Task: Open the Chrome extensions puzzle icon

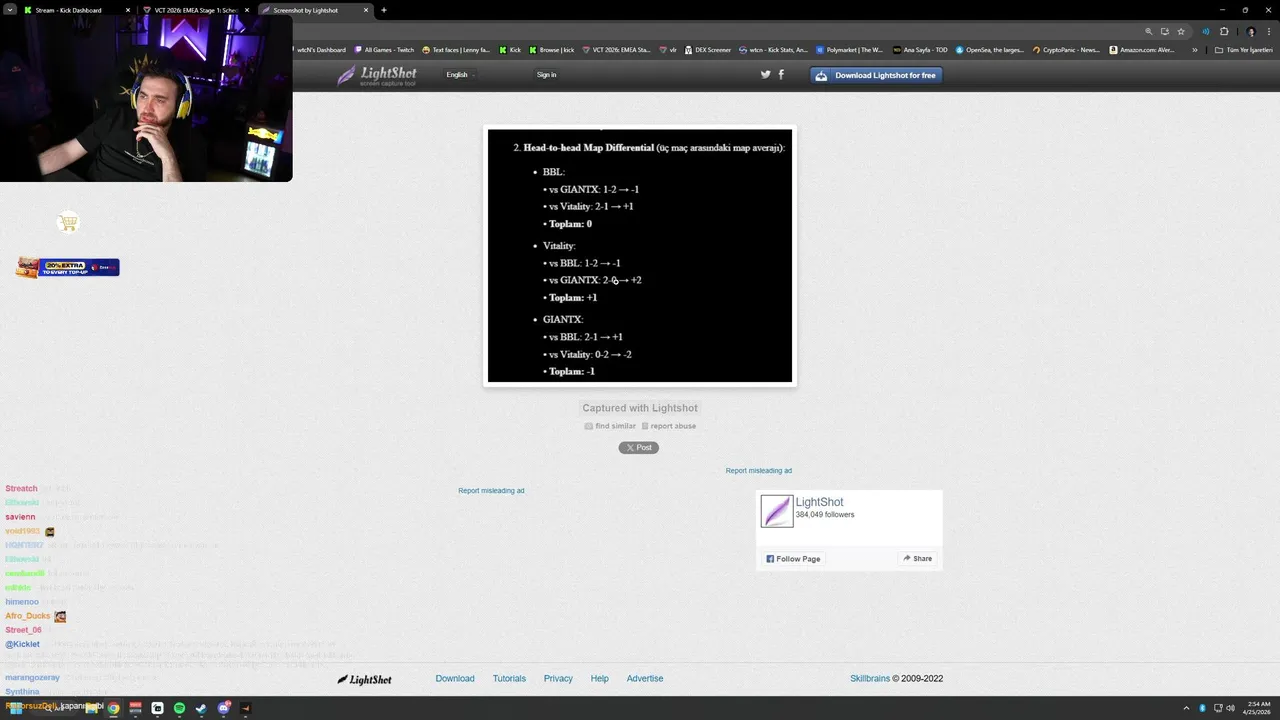Action: pos(1223,31)
